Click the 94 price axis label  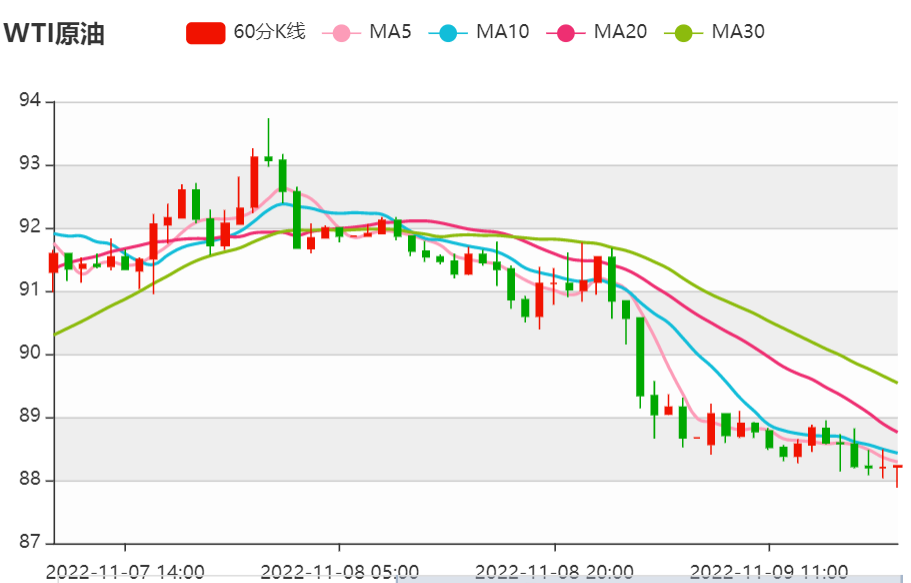30,101
